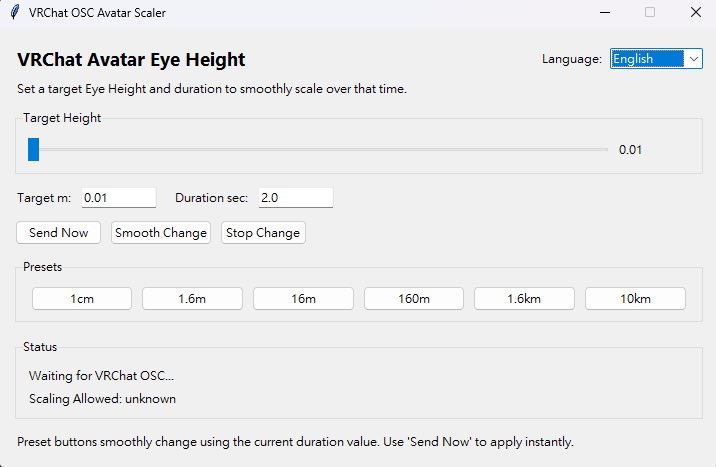Click the Target Height slider track

tap(318, 149)
